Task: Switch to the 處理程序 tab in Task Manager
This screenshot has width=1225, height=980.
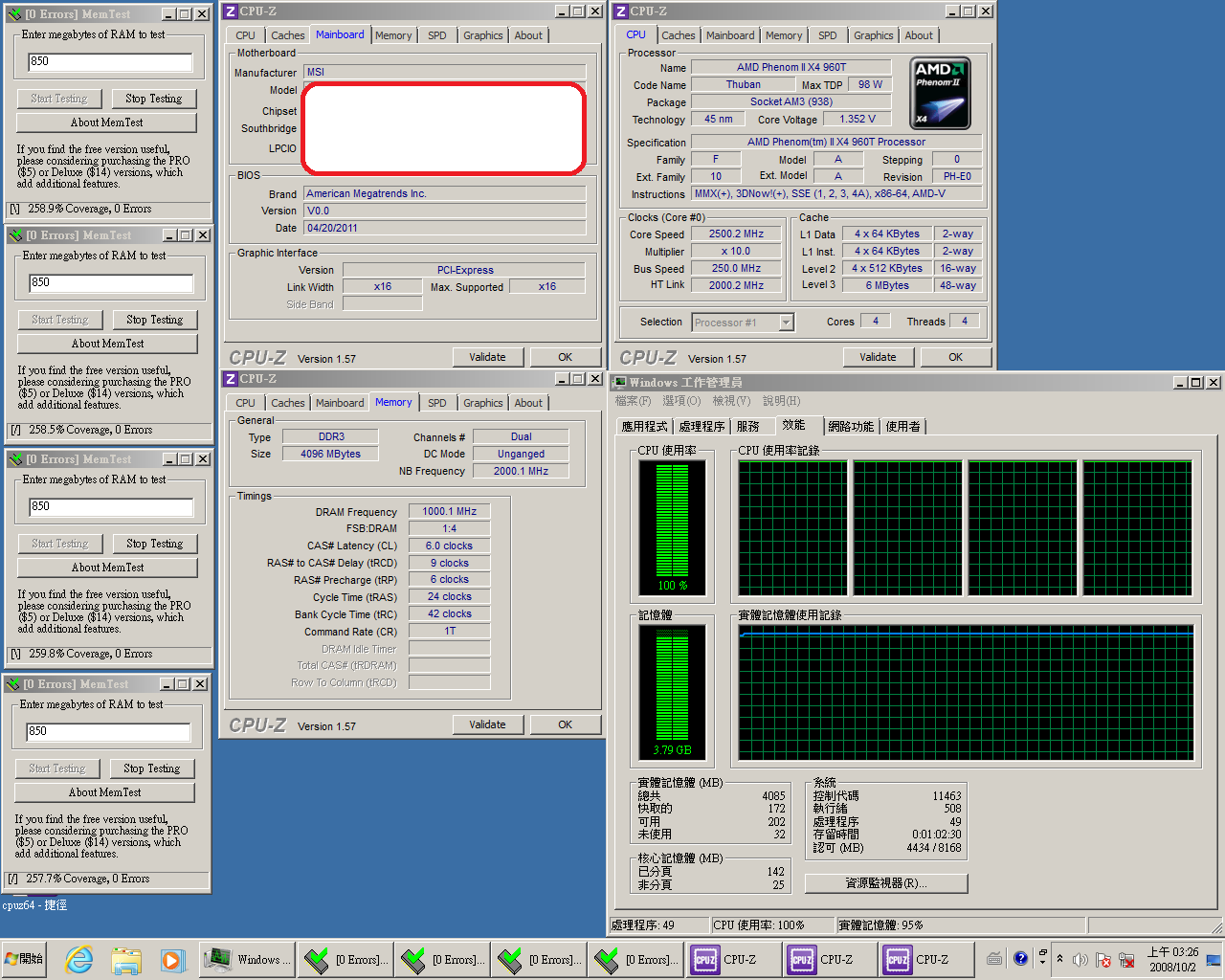Action: pos(702,427)
